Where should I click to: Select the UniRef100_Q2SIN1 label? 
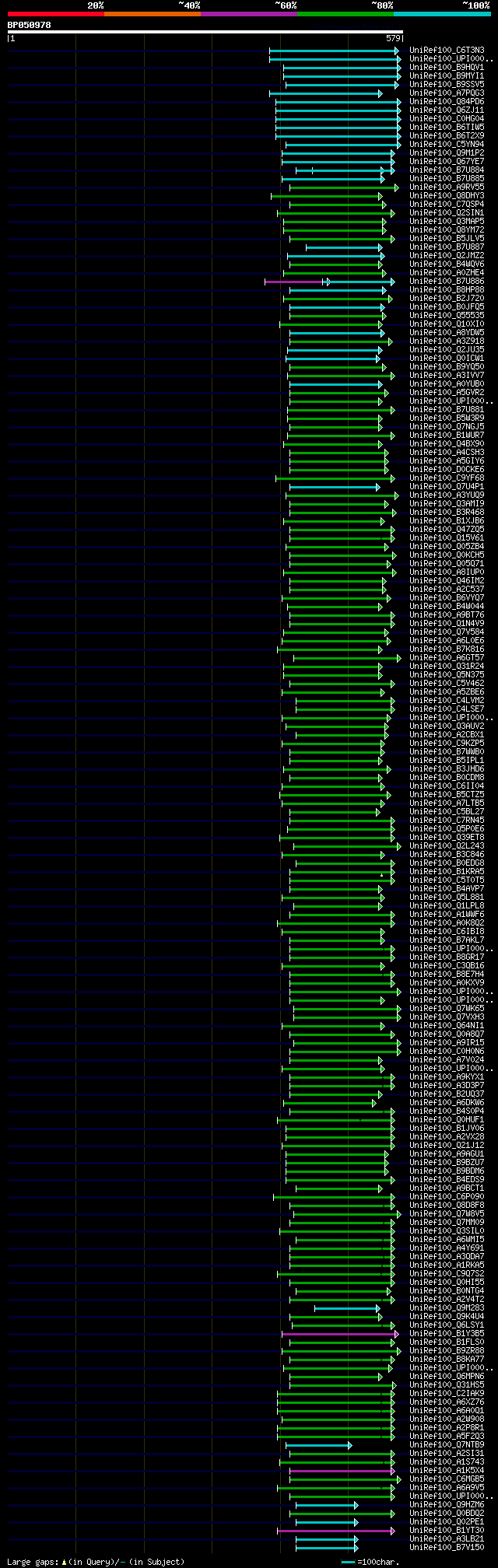447,213
